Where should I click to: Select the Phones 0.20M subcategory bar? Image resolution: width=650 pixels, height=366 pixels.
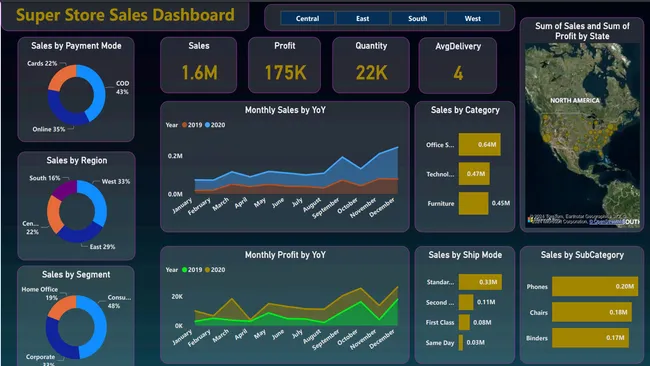pos(595,286)
